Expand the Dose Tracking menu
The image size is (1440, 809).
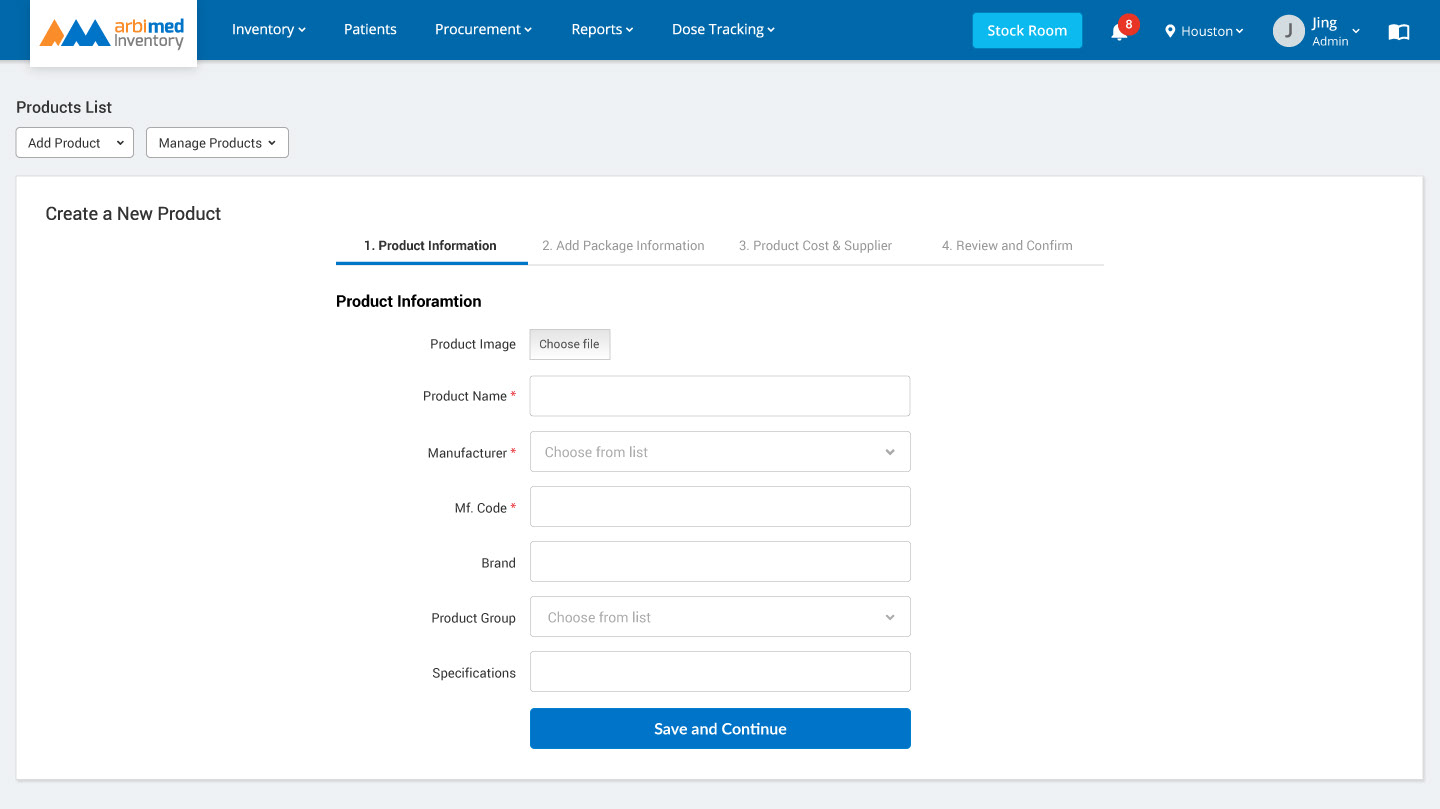click(x=723, y=30)
